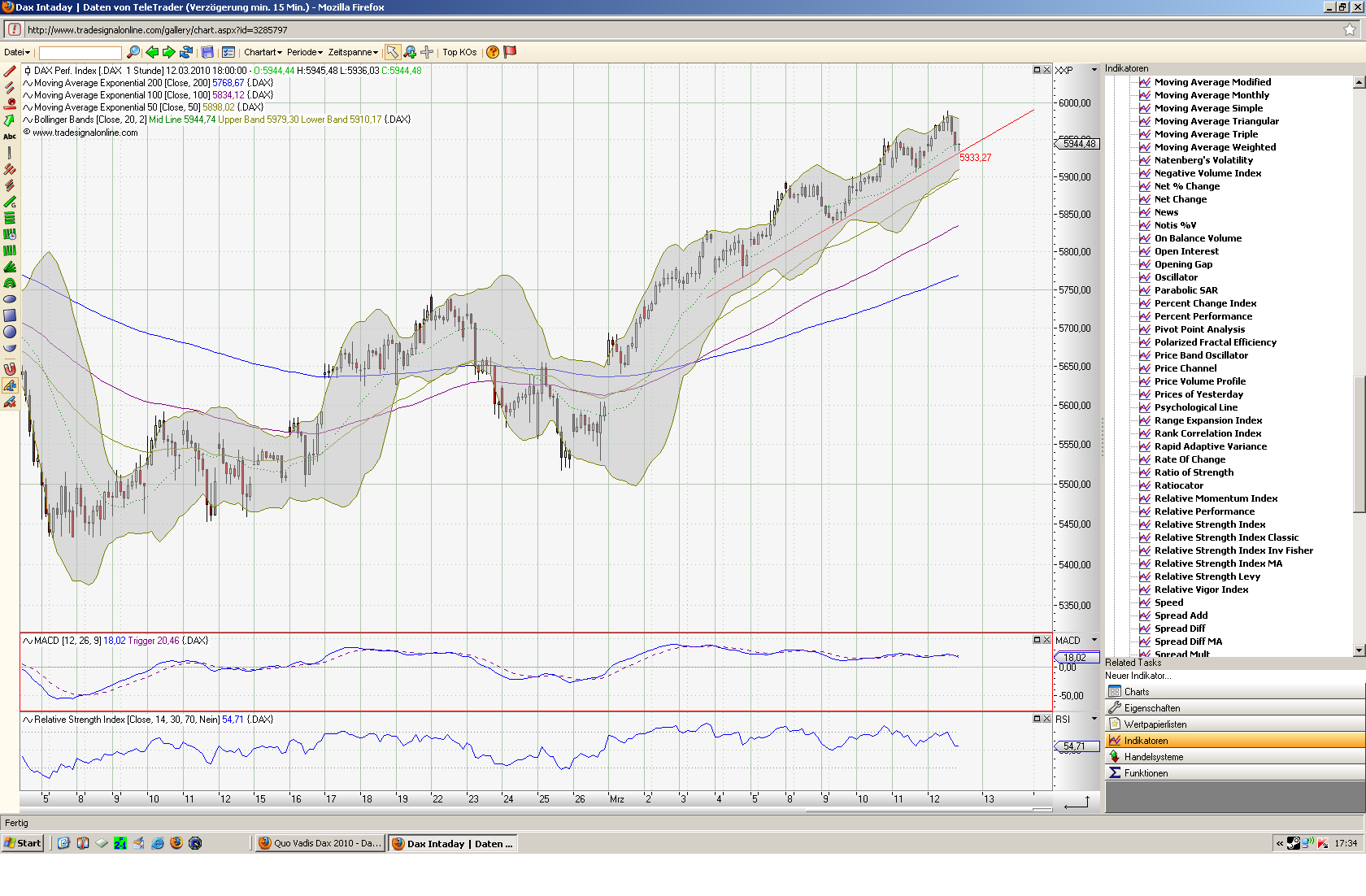Activate the crosshair tool
Image resolution: width=1366 pixels, height=896 pixels.
click(x=427, y=52)
